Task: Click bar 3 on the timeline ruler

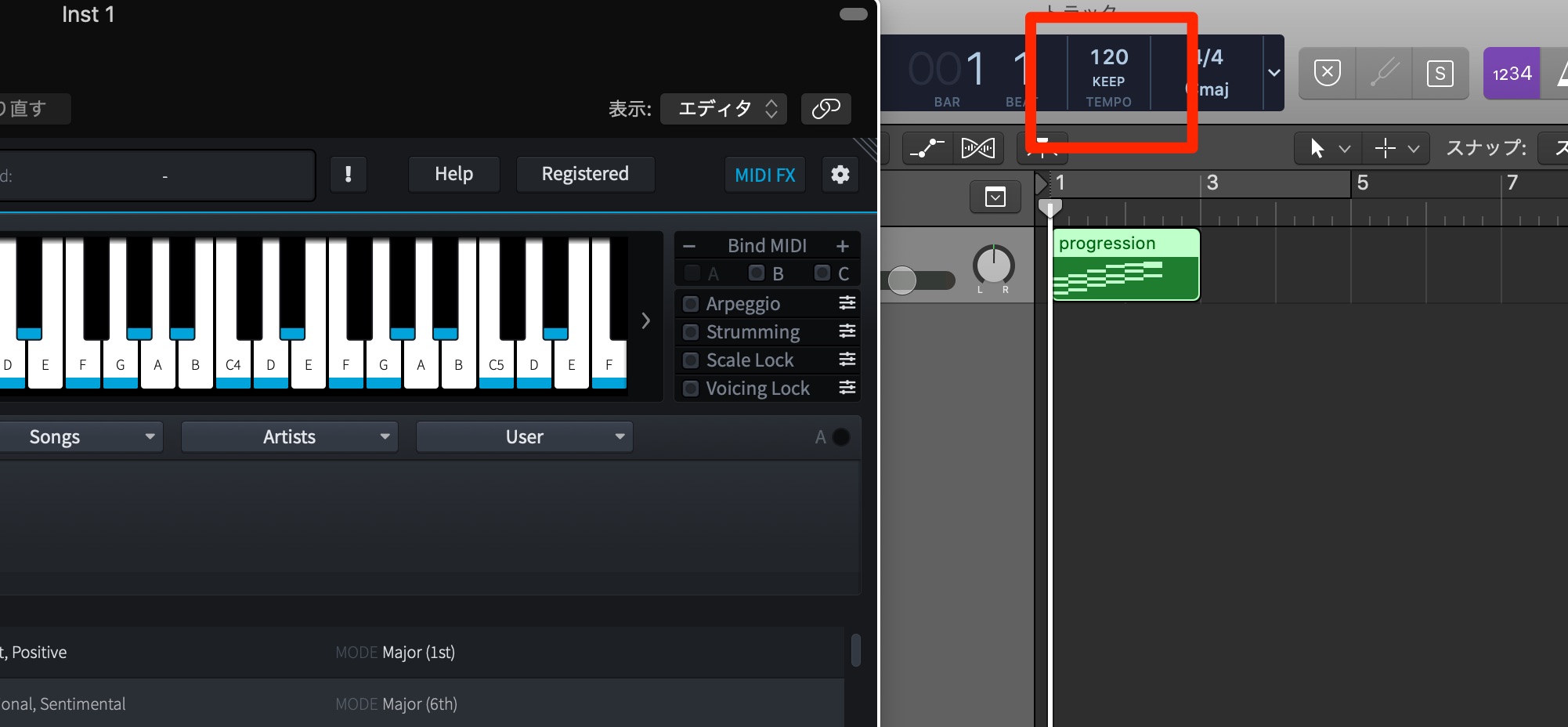Action: (1212, 183)
